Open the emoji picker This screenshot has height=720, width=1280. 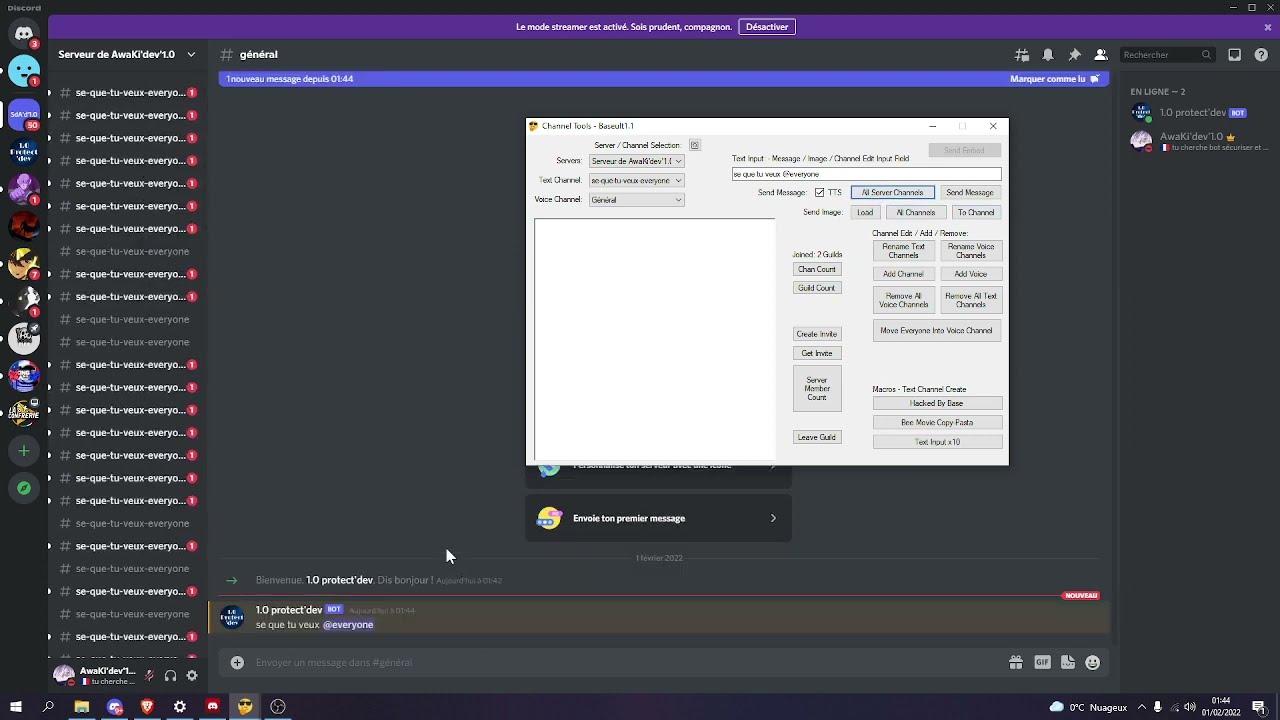coord(1092,662)
